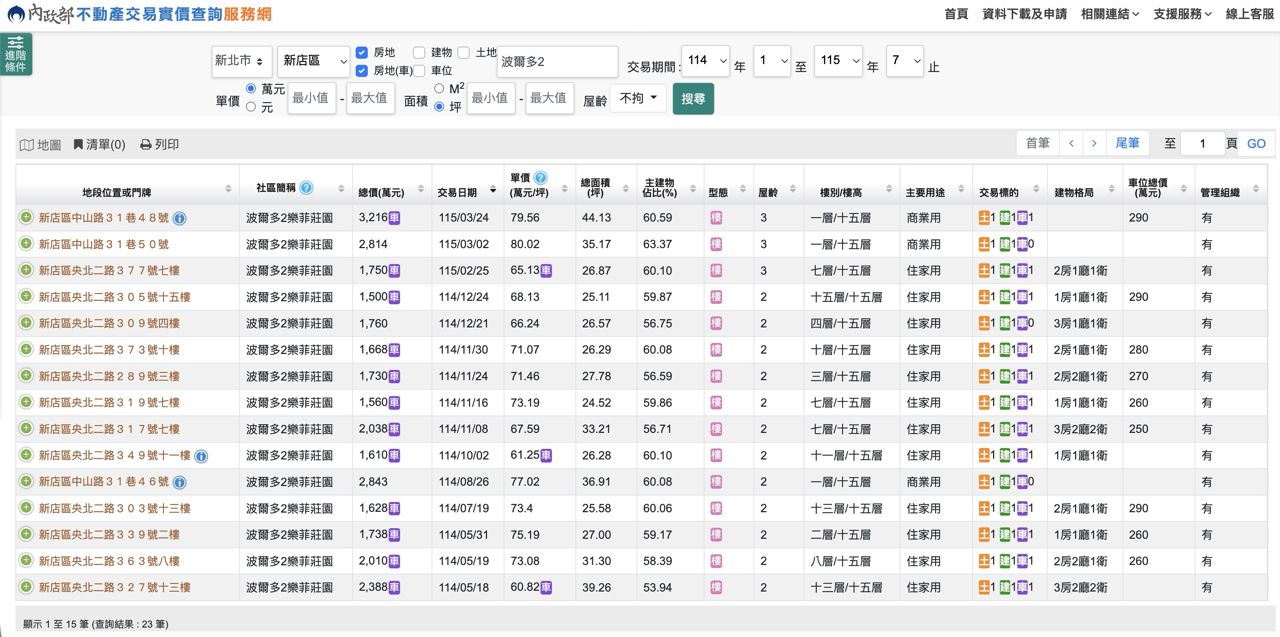Expand row 中山路31巷50號 green plus icon
1280x637 pixels.
pos(26,243)
